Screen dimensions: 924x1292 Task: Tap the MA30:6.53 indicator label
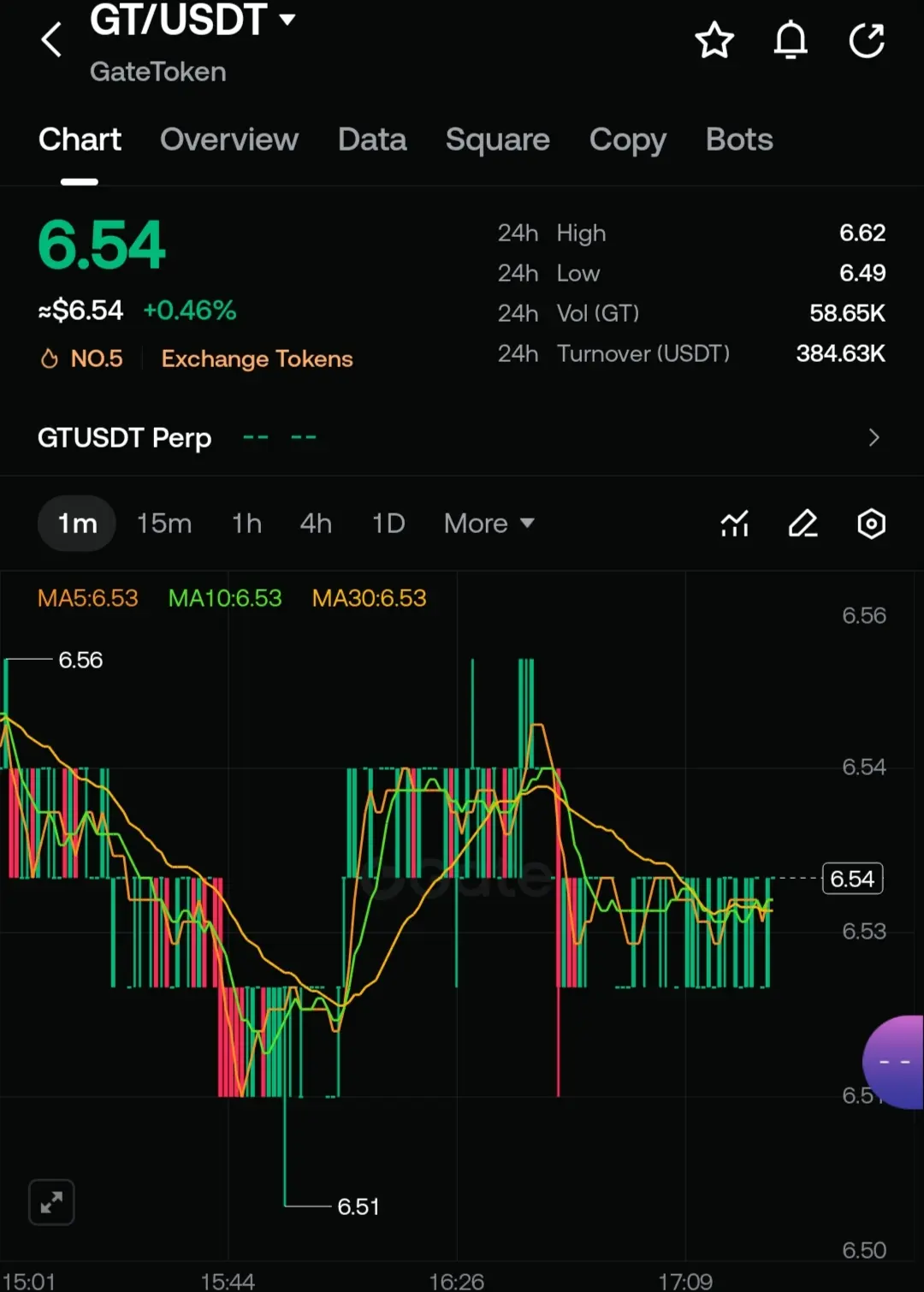pos(369,598)
